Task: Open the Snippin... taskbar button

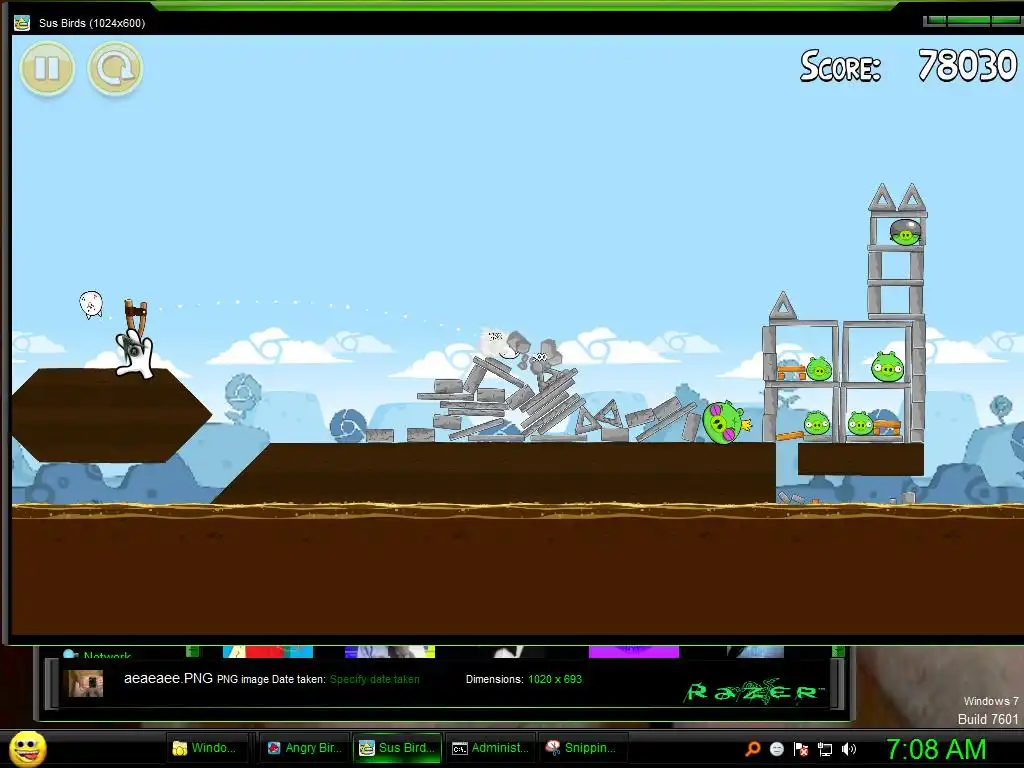Action: click(x=583, y=748)
